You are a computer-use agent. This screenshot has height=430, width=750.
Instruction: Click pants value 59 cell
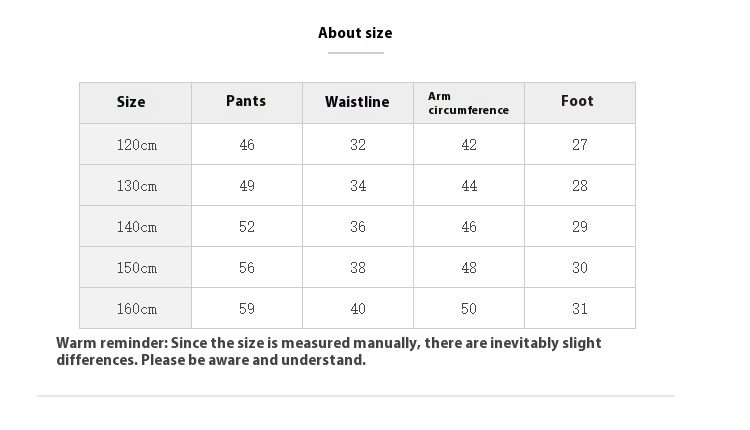[247, 309]
